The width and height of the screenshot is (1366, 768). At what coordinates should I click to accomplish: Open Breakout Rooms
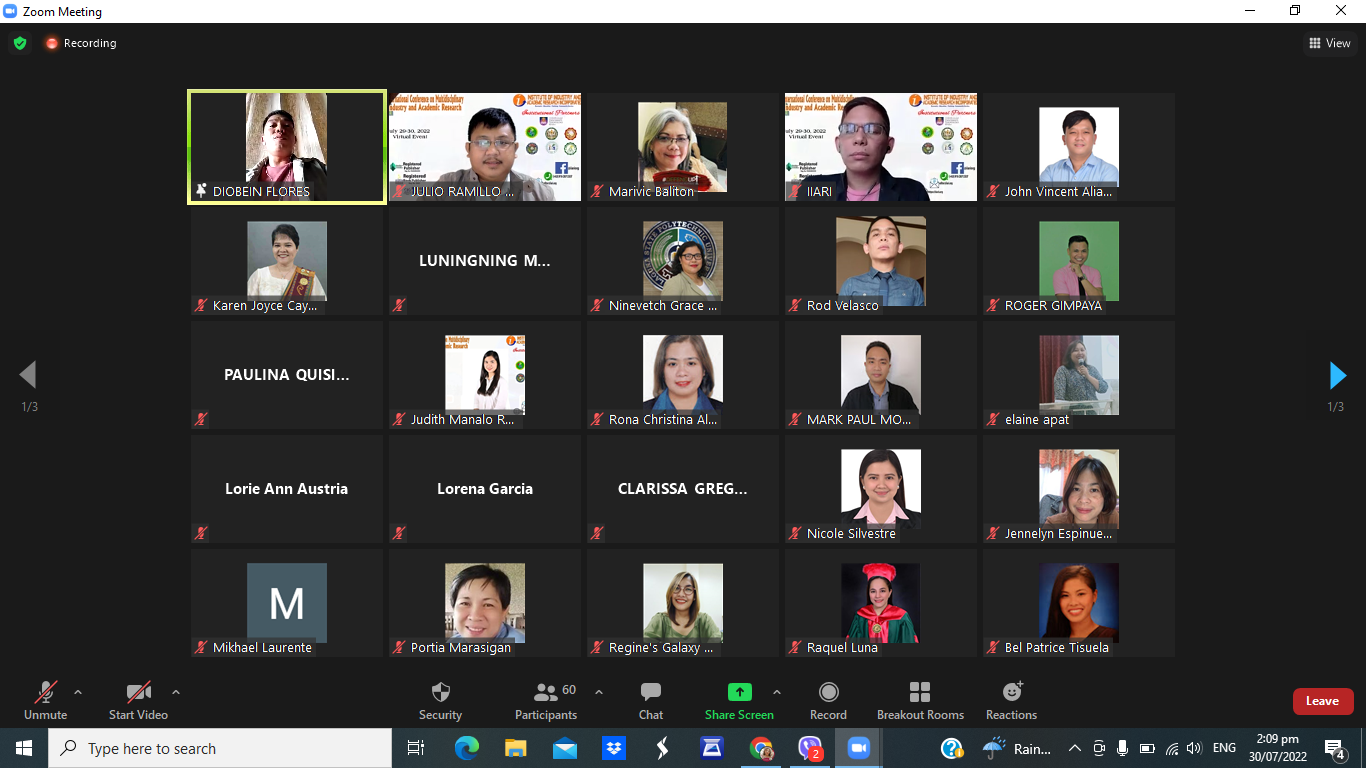click(920, 692)
